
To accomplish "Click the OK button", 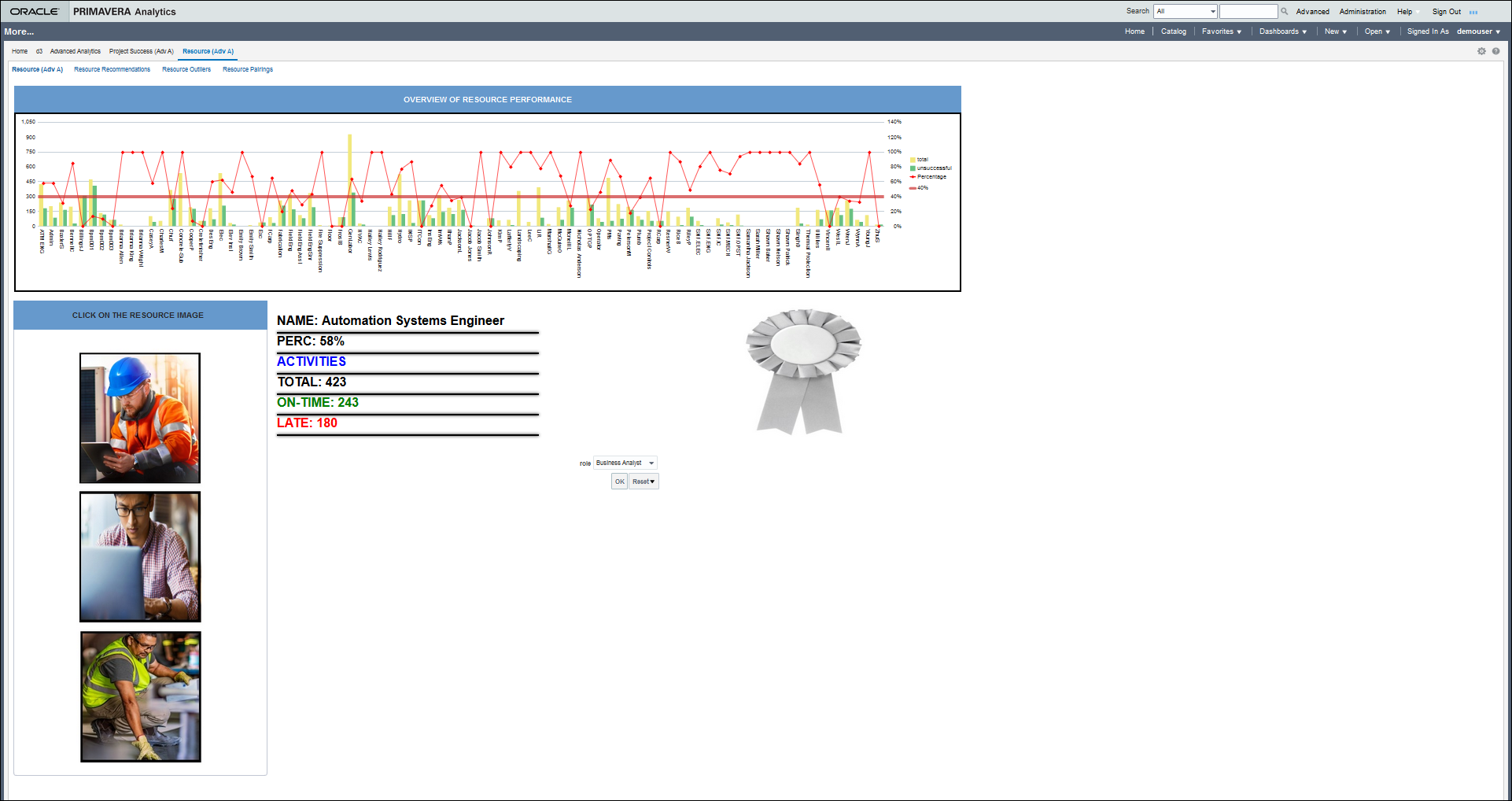I will [x=620, y=482].
